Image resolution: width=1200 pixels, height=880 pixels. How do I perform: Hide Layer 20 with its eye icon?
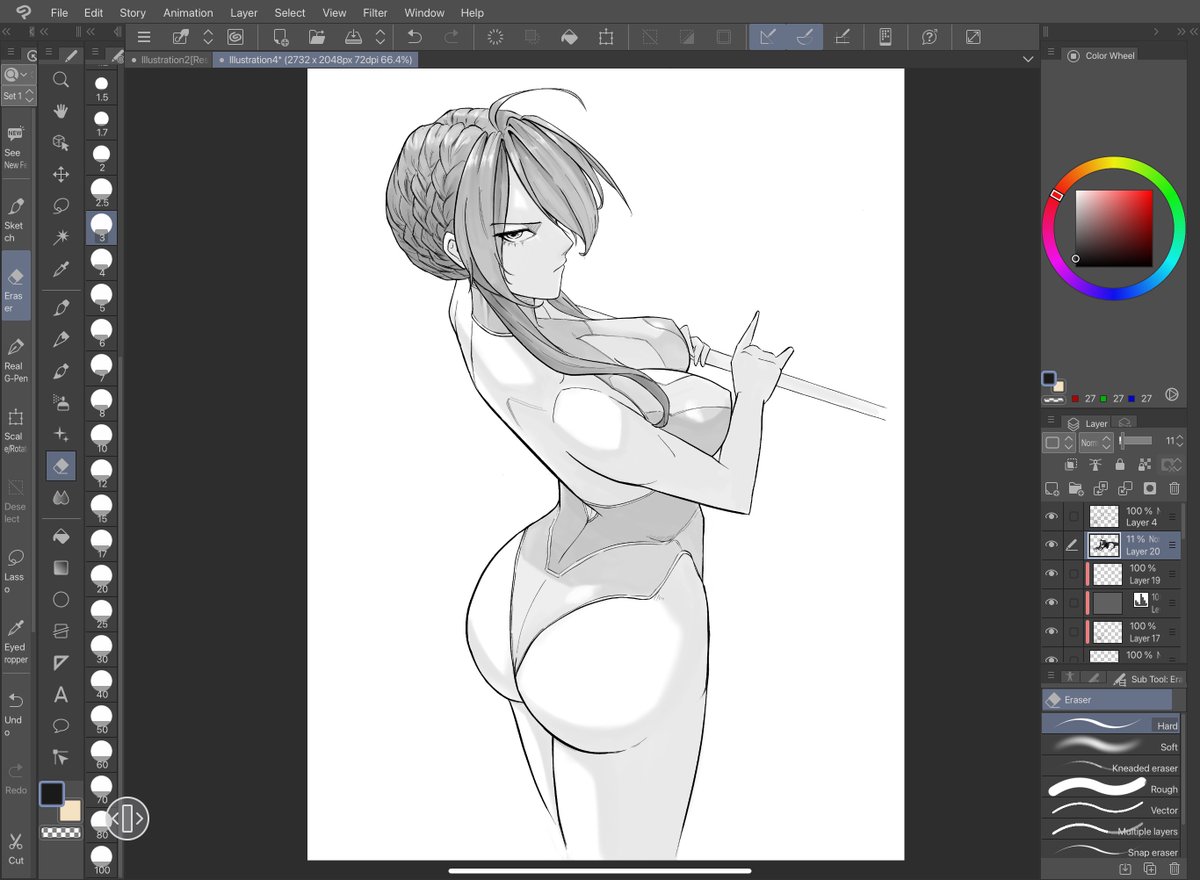point(1051,545)
